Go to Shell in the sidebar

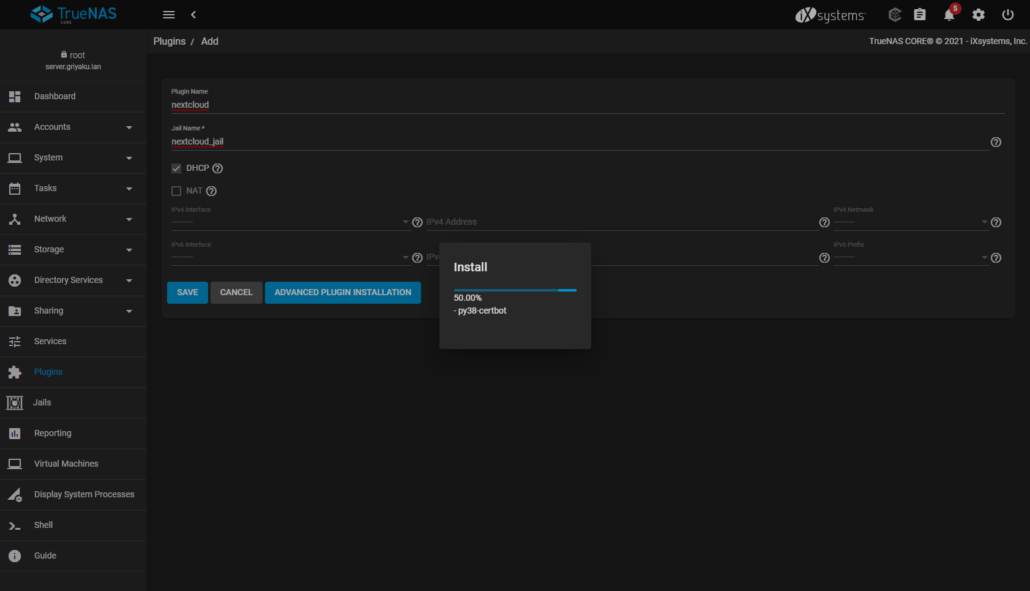point(43,525)
